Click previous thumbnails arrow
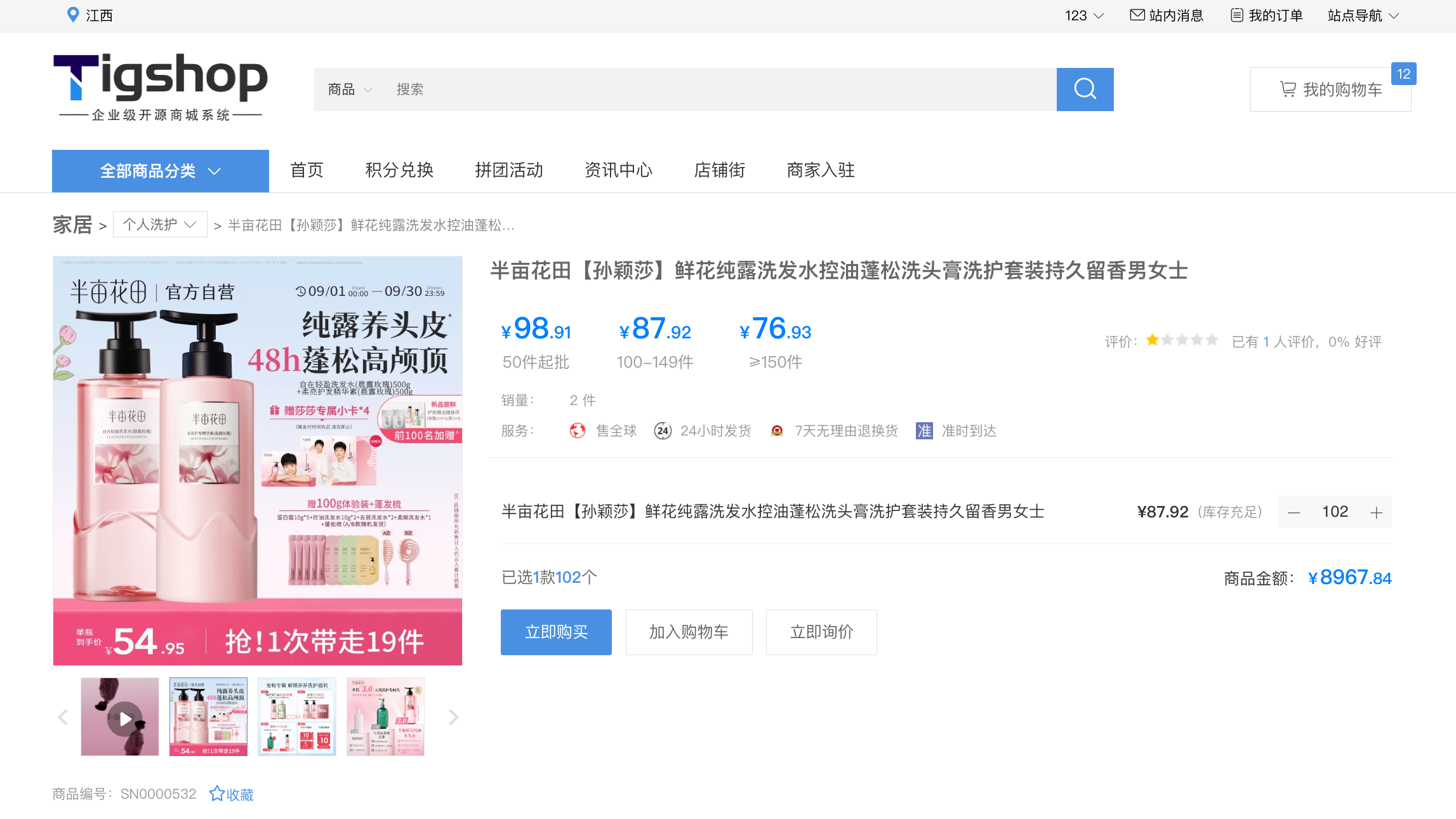This screenshot has width=1456, height=819. pos(63,717)
